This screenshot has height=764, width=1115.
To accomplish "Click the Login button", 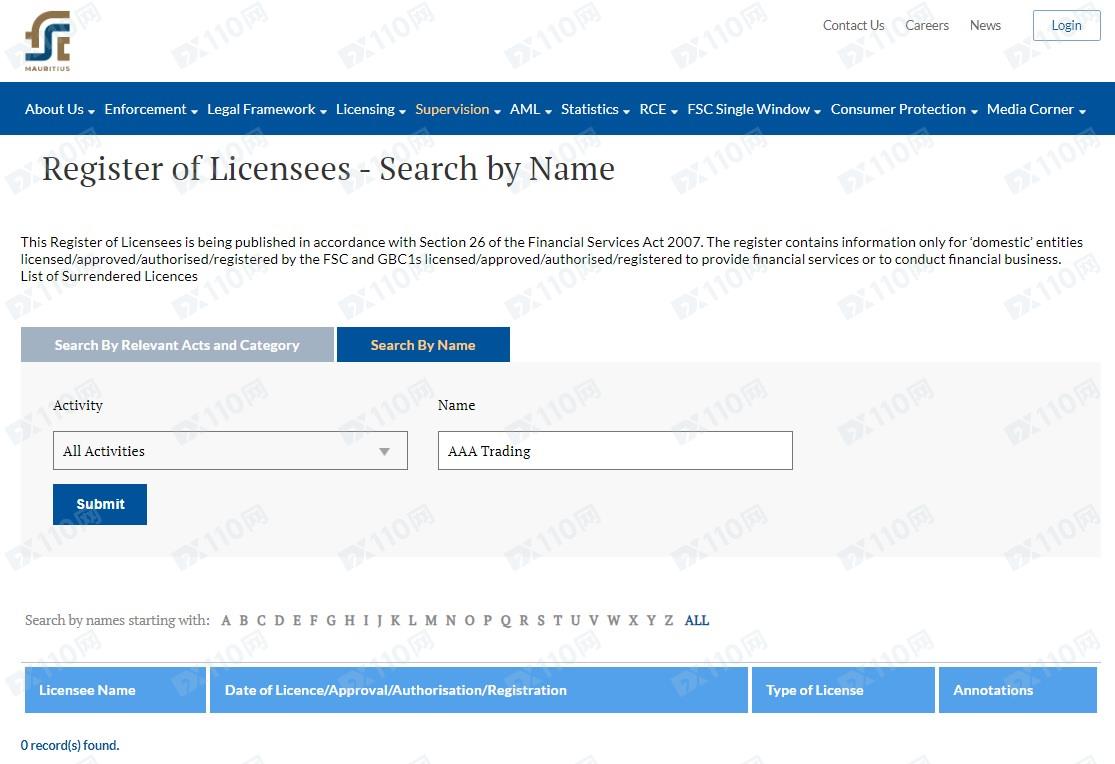I will tap(1066, 26).
